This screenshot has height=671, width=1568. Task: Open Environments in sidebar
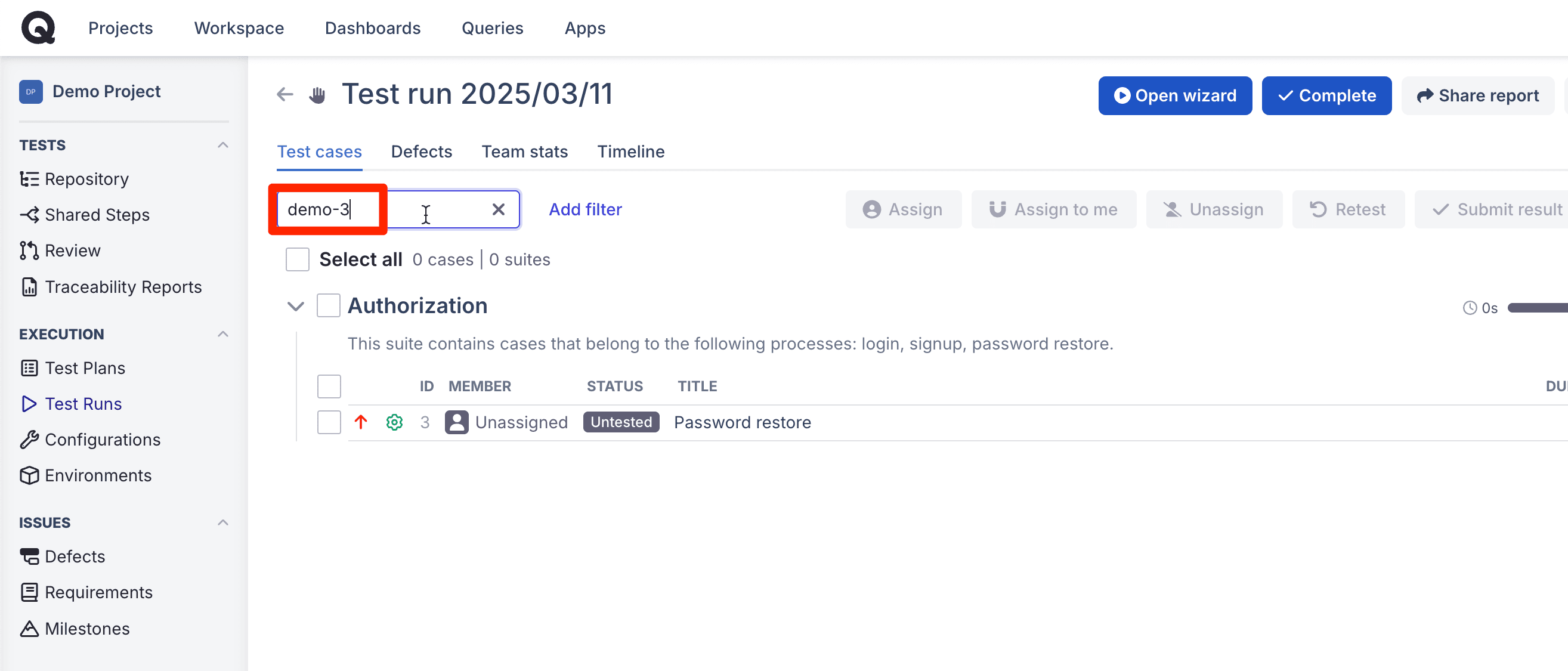pos(85,475)
